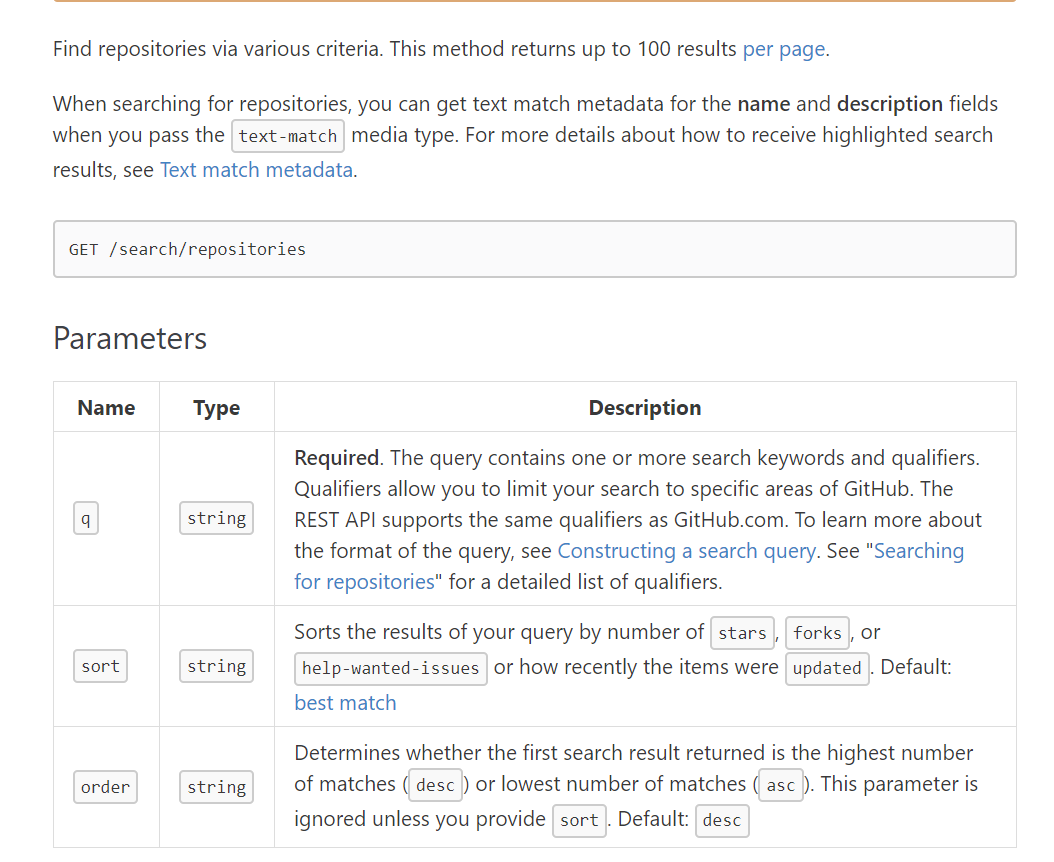The image size is (1054, 862).
Task: Click the Parameters section heading
Action: pyautogui.click(x=129, y=339)
